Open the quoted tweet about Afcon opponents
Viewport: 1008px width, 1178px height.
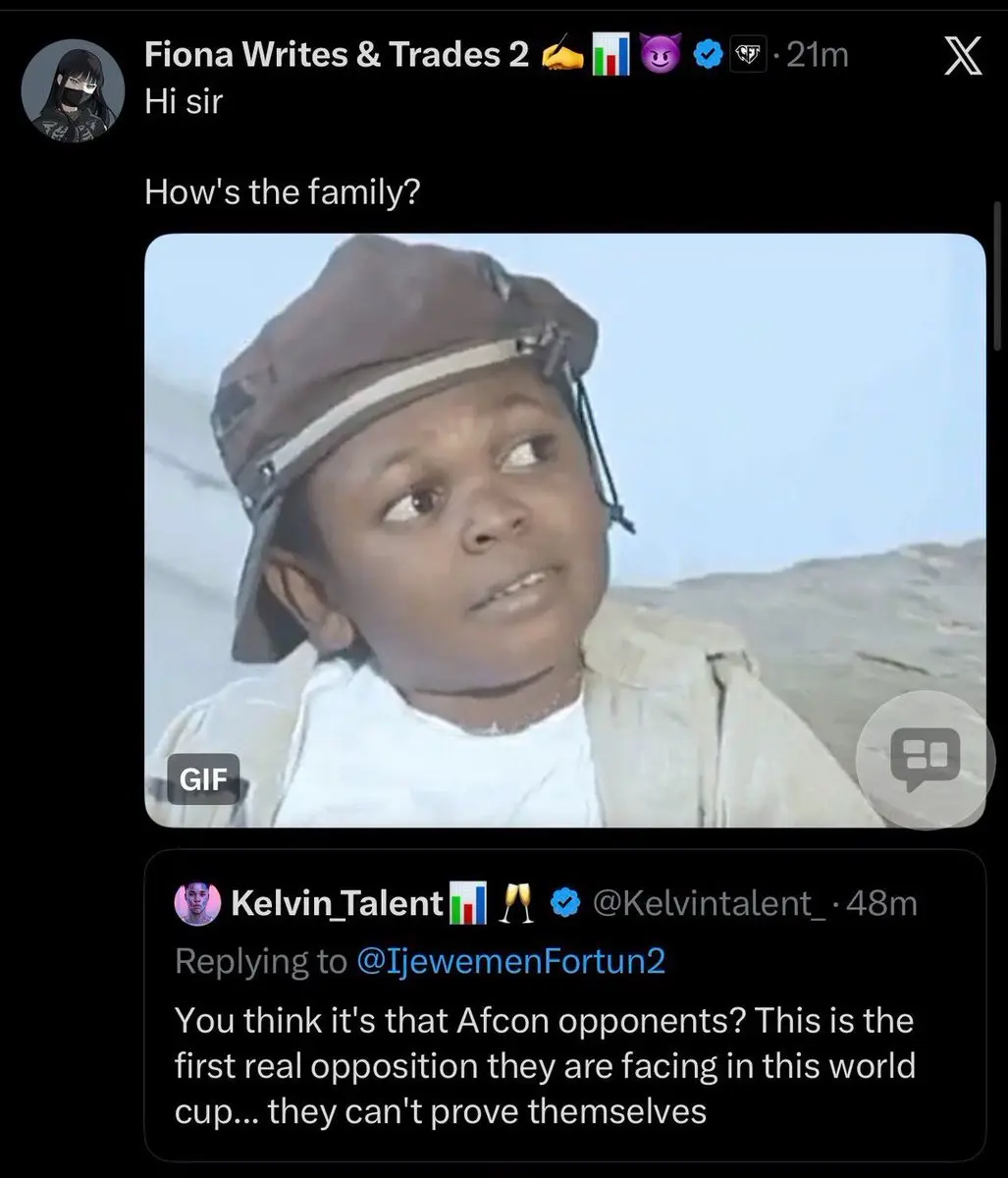point(565,1004)
